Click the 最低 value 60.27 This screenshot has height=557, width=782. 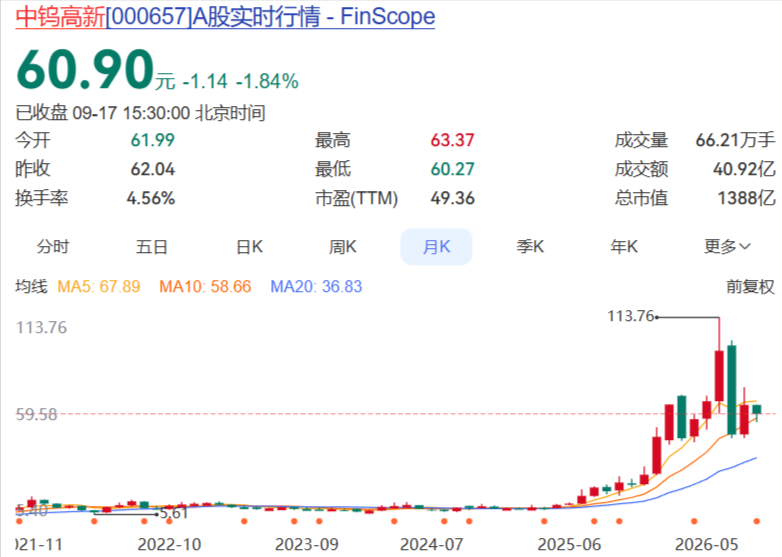[452, 169]
